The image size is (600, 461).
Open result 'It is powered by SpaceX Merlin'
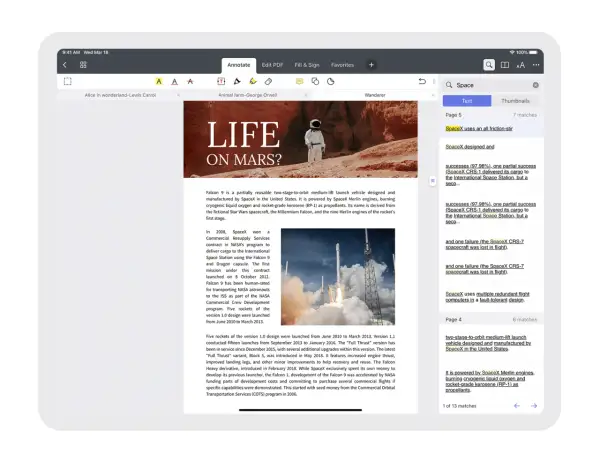point(490,381)
